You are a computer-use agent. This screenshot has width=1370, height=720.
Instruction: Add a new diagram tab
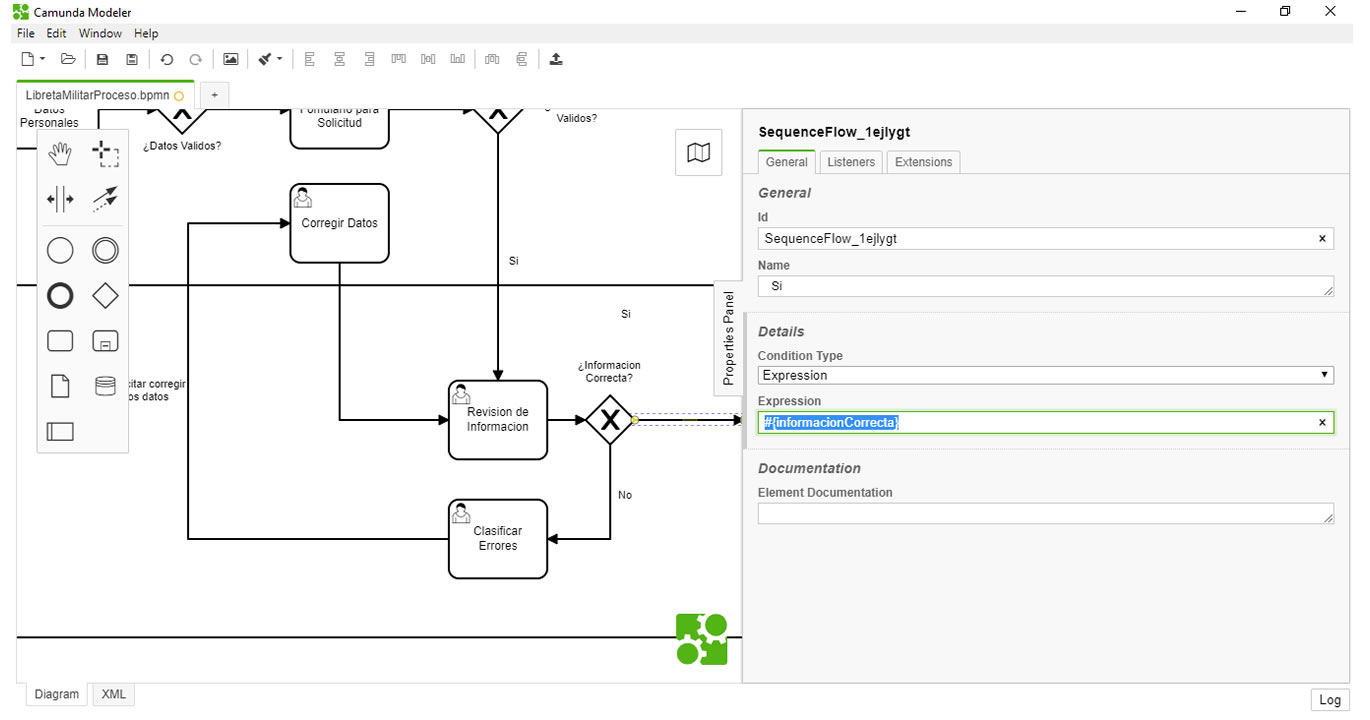(214, 95)
